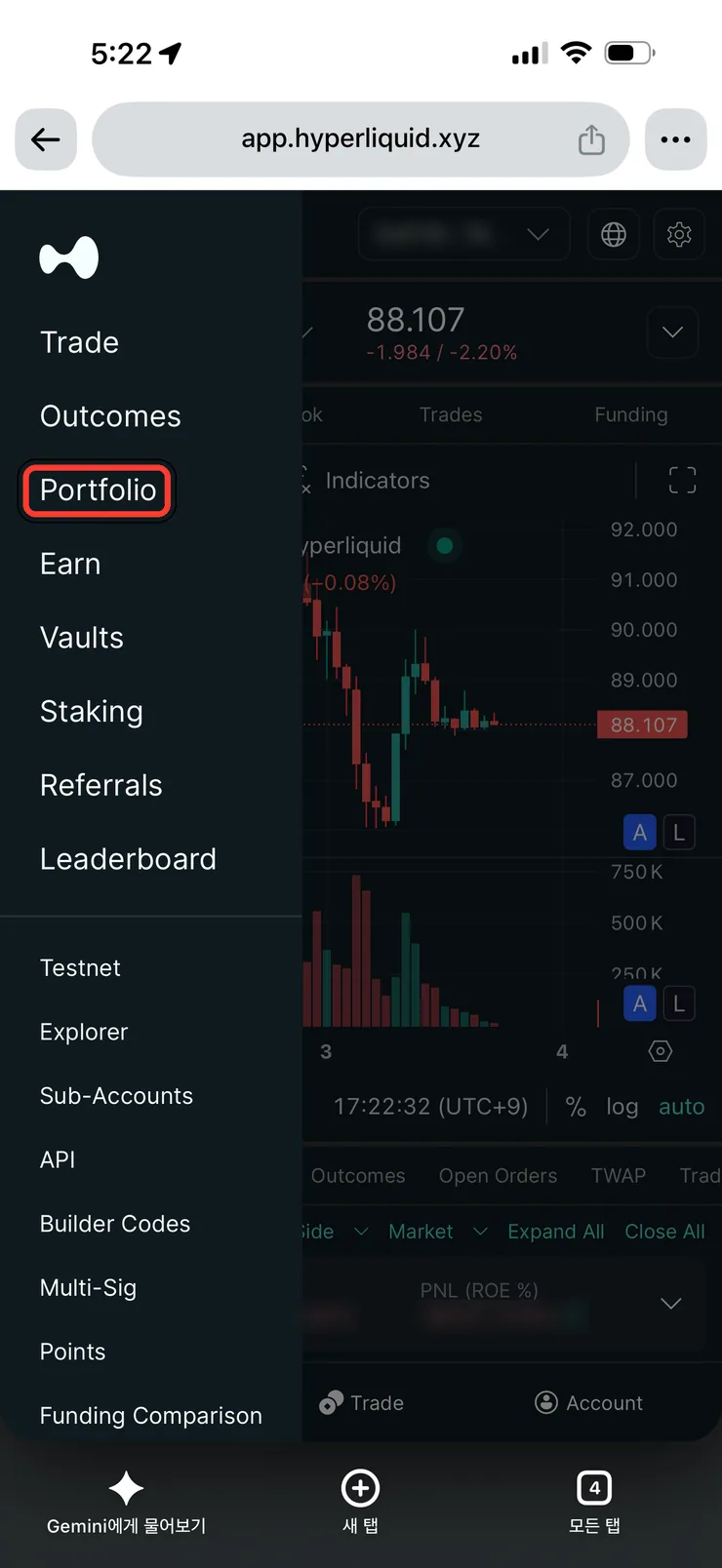This screenshot has height=1568, width=722.
Task: Toggle auto scale on chart
Action: 681,1107
